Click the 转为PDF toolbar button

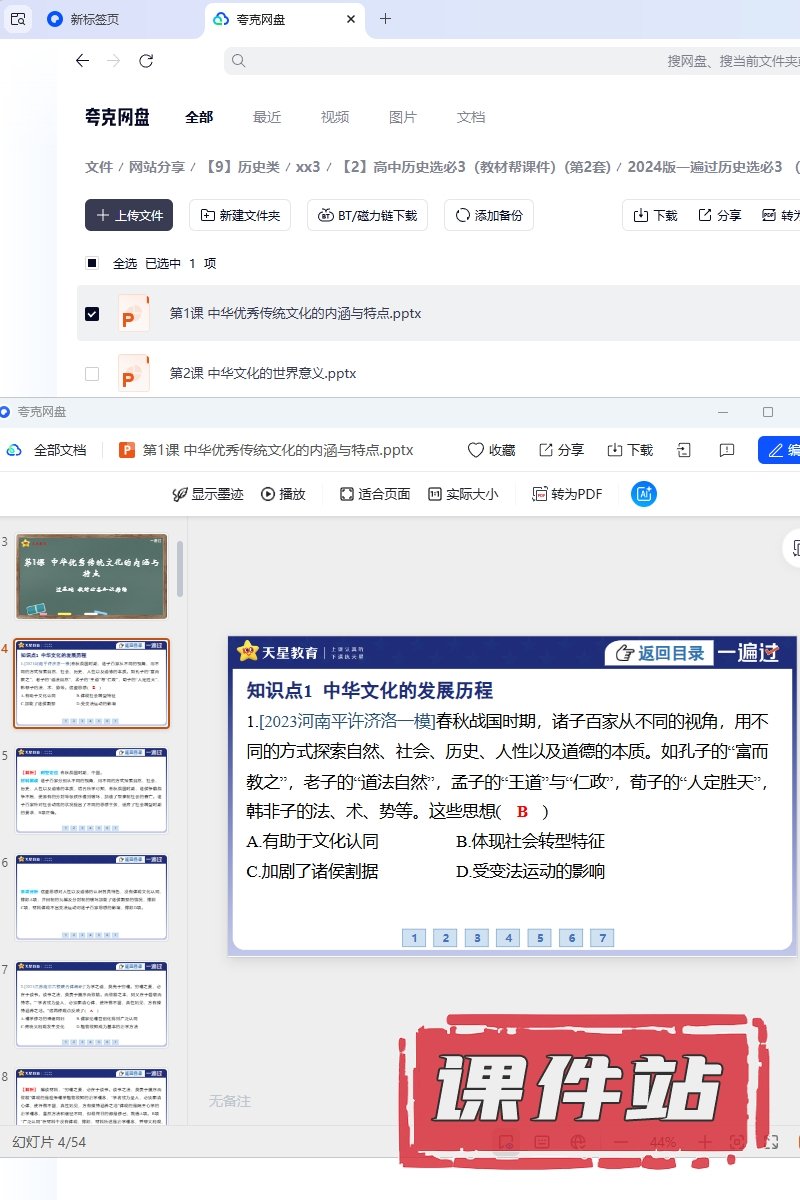click(567, 494)
